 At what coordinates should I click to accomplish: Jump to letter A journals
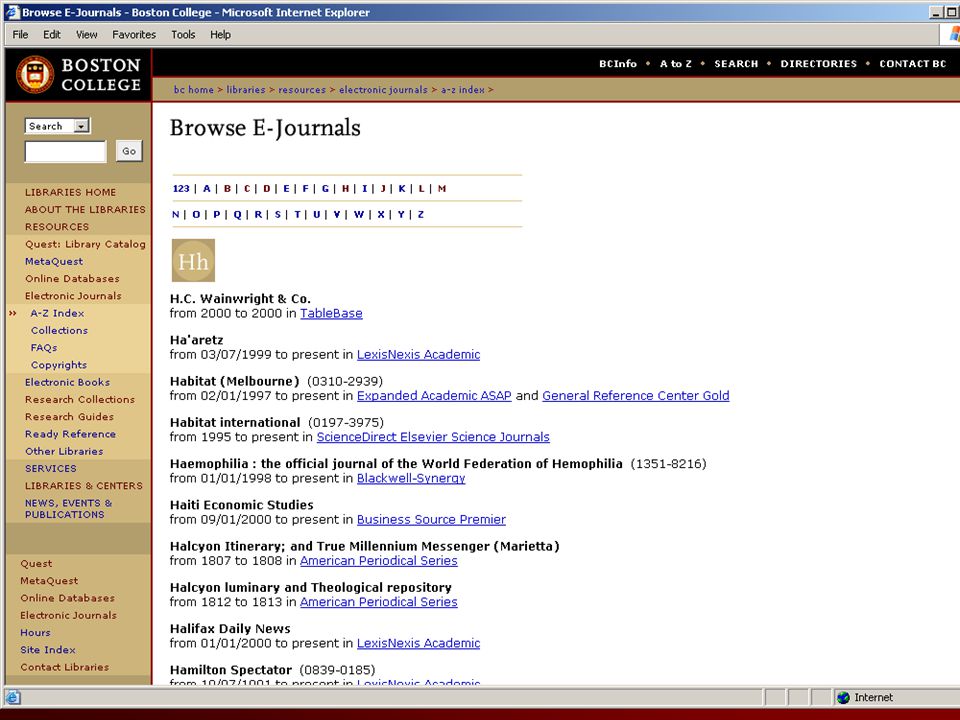coord(207,189)
